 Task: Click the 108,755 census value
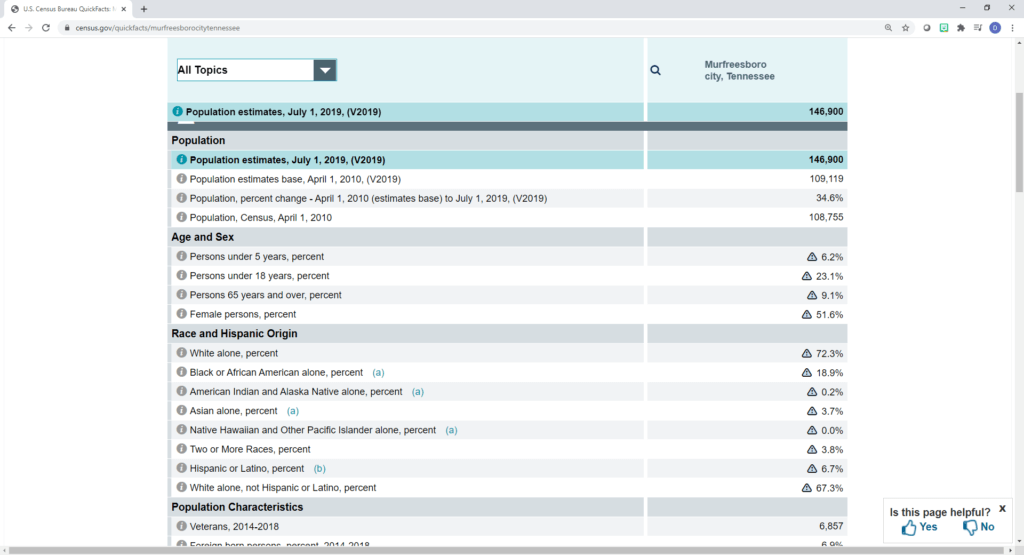[826, 217]
